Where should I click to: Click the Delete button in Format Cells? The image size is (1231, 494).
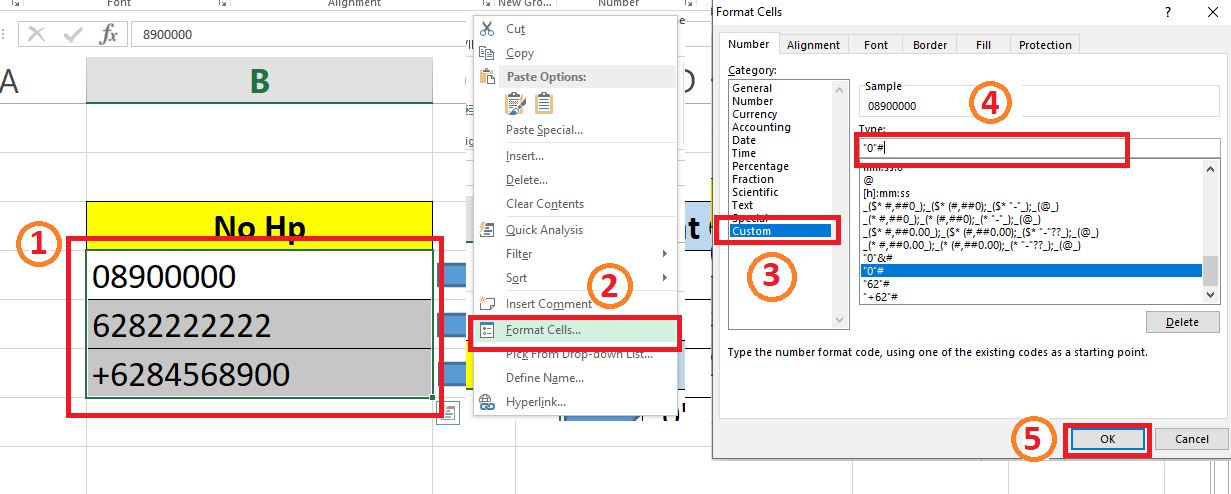pyautogui.click(x=1183, y=322)
